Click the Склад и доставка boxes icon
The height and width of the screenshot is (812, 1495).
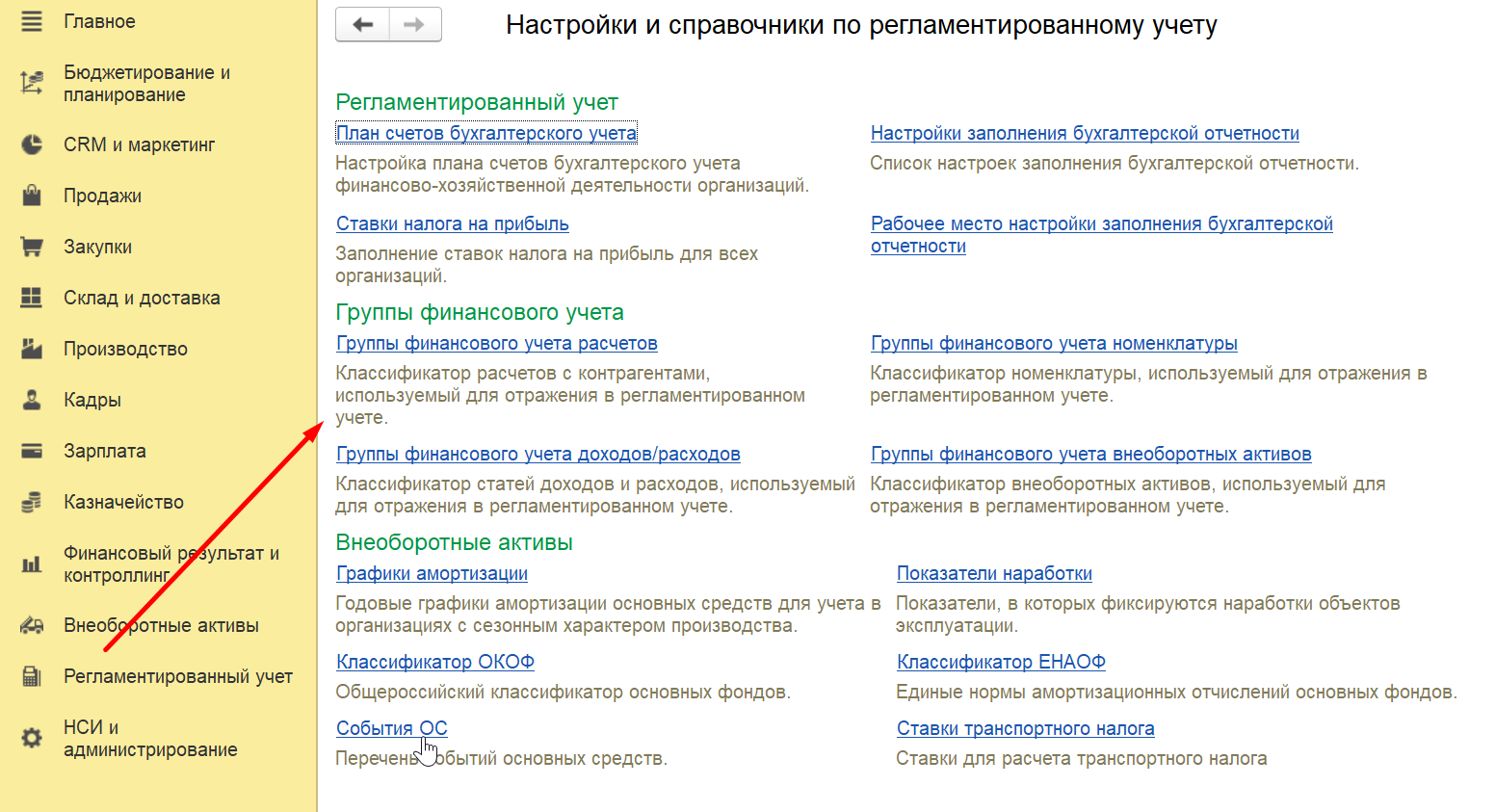click(32, 298)
